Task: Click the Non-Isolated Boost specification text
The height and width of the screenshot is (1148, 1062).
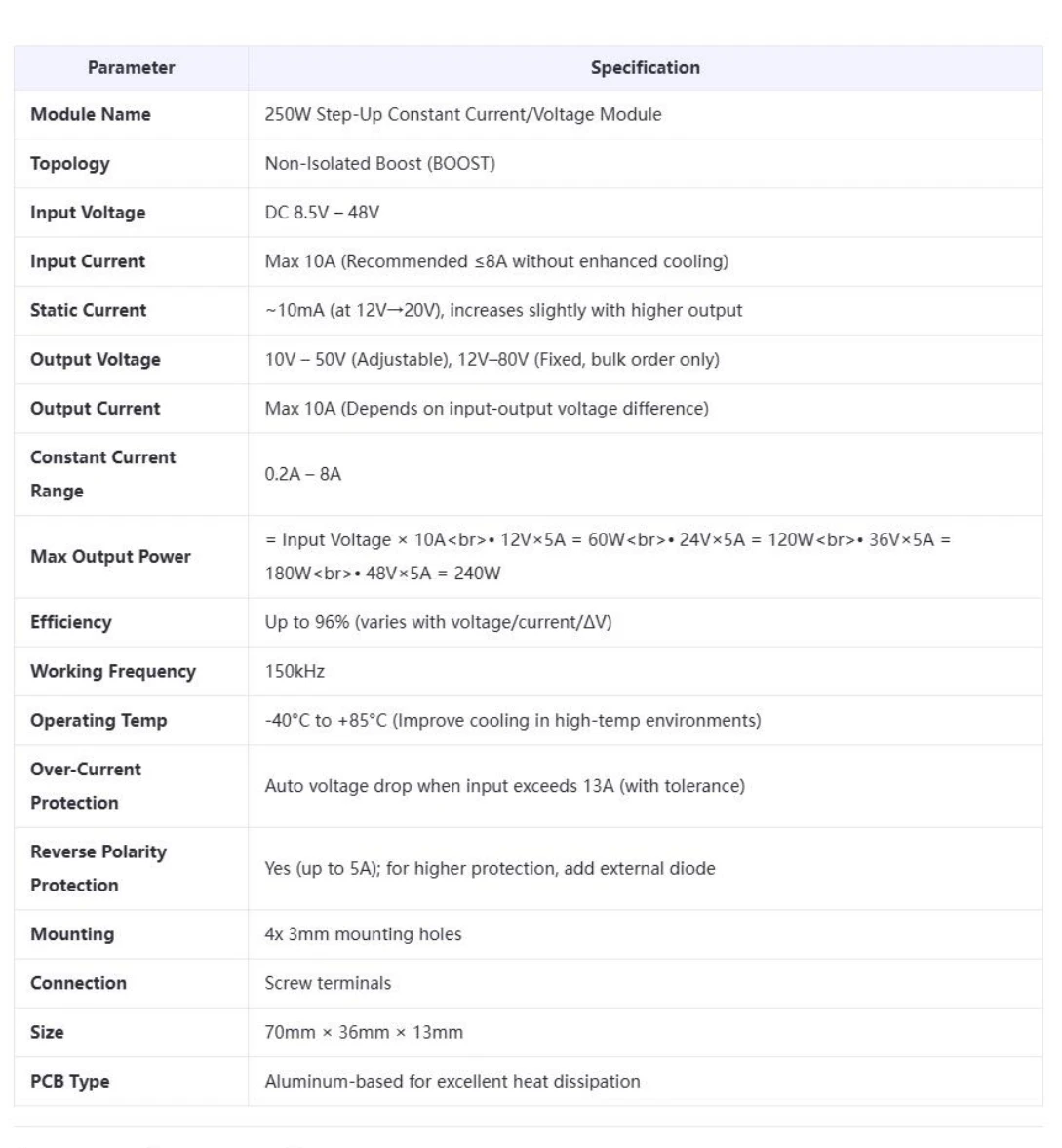Action: 379,164
